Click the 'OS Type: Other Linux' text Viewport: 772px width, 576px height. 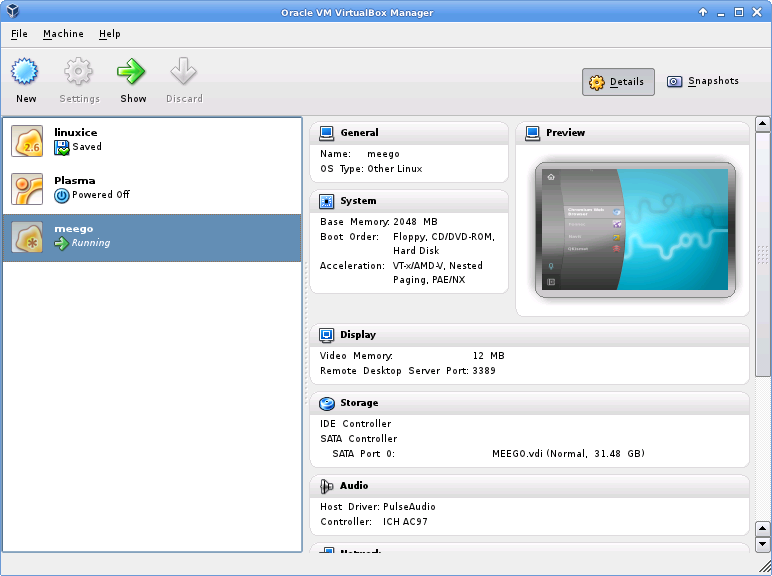point(371,169)
